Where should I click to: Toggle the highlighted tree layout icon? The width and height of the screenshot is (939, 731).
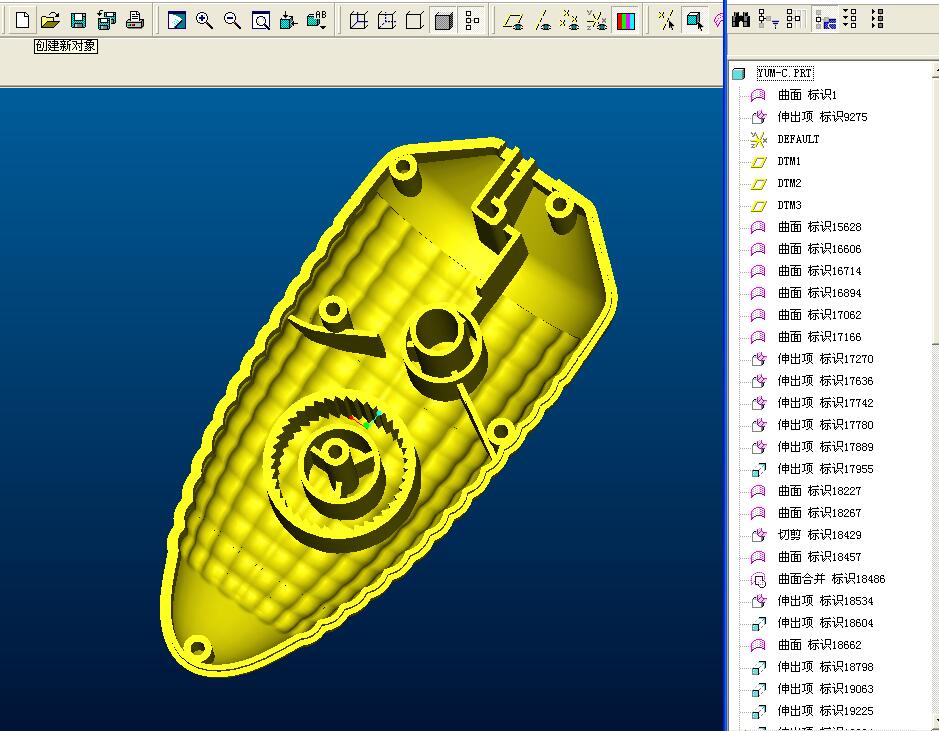[825, 19]
